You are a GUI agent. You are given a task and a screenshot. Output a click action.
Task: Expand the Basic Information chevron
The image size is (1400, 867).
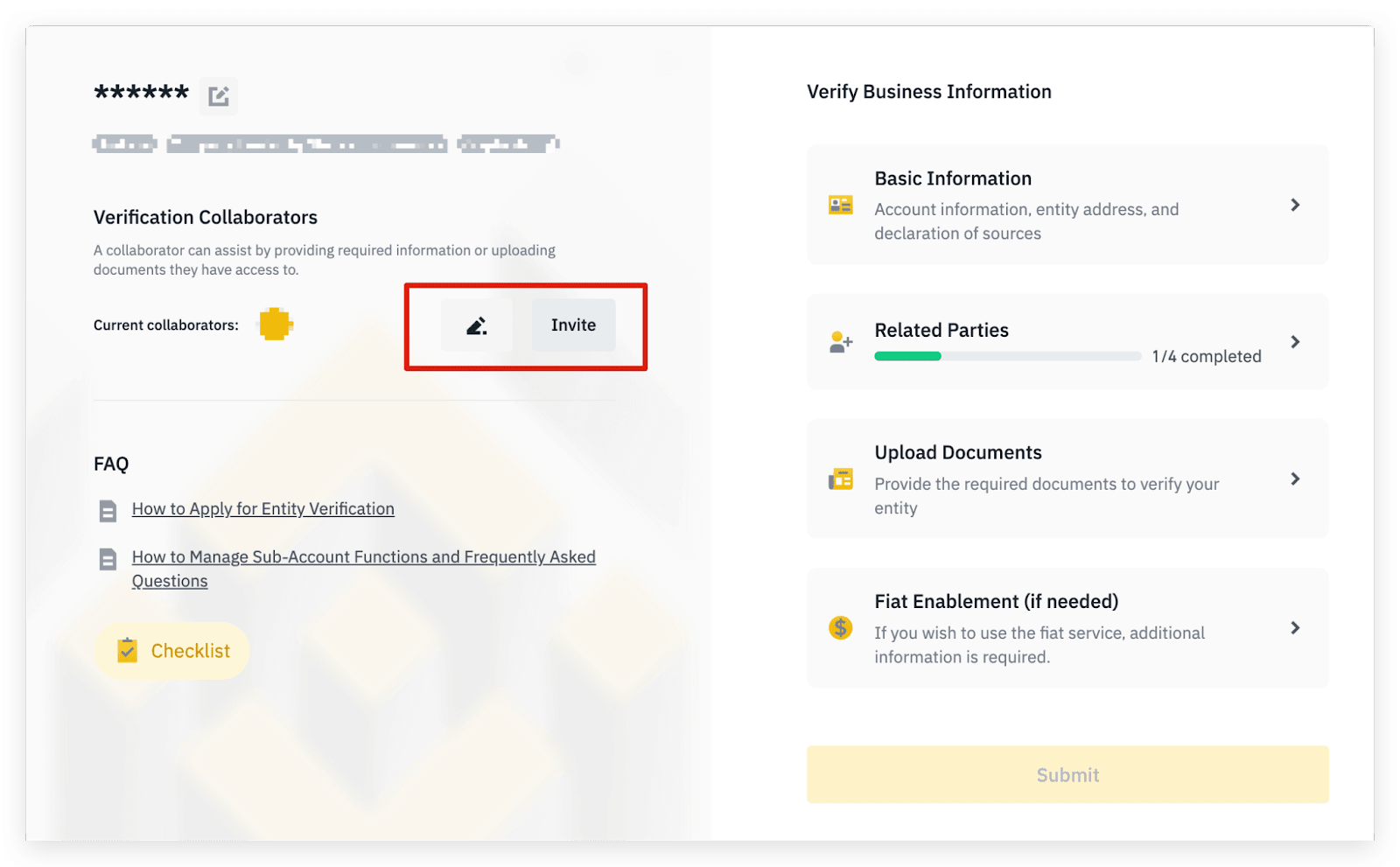click(1295, 205)
